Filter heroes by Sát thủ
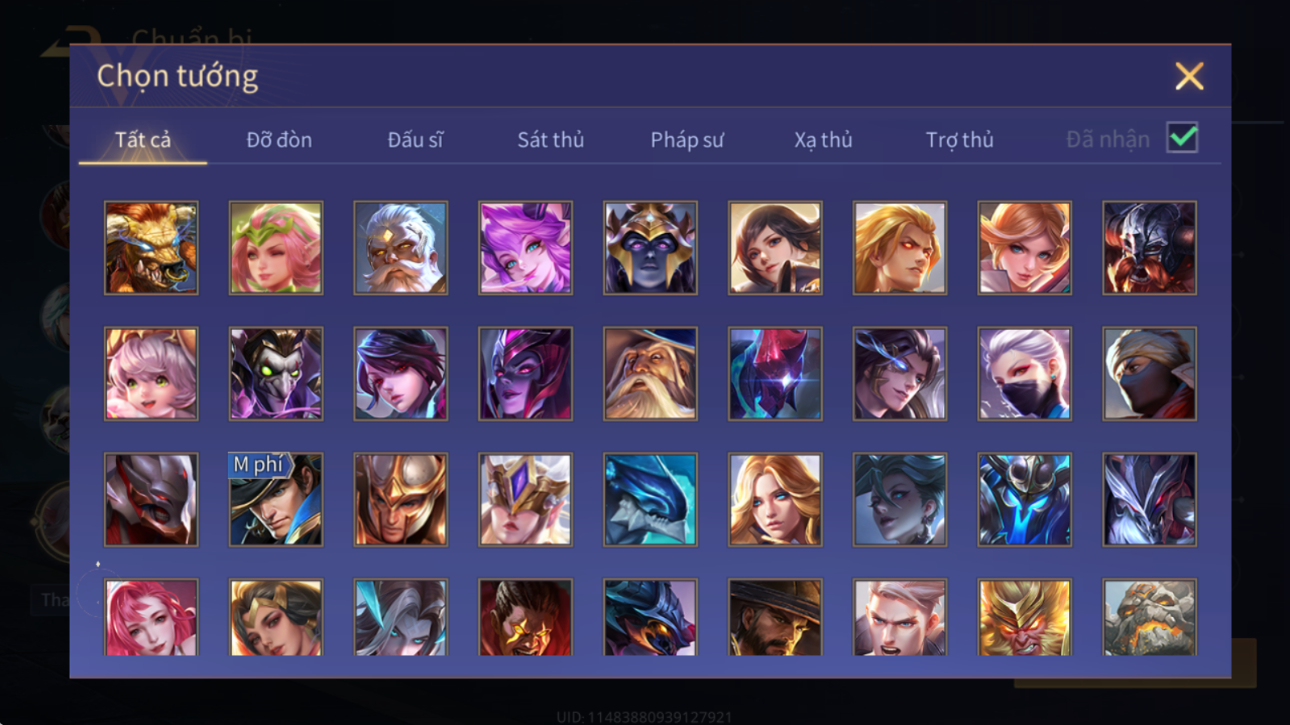 (550, 140)
